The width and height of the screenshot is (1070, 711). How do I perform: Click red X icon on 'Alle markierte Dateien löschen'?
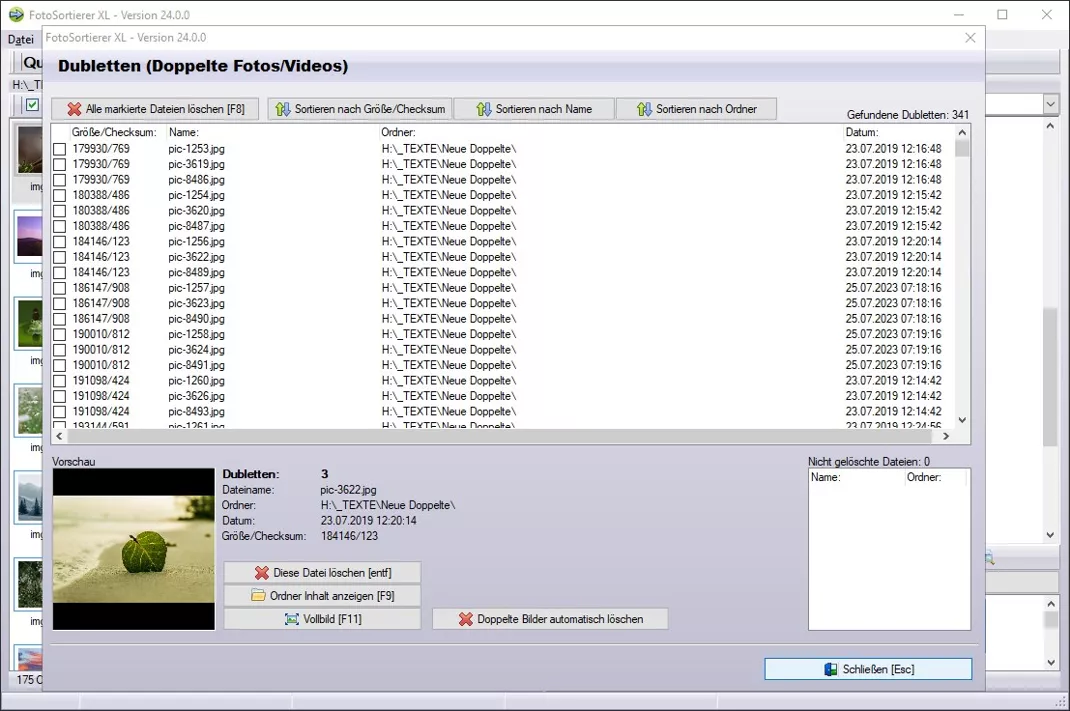tap(74, 109)
